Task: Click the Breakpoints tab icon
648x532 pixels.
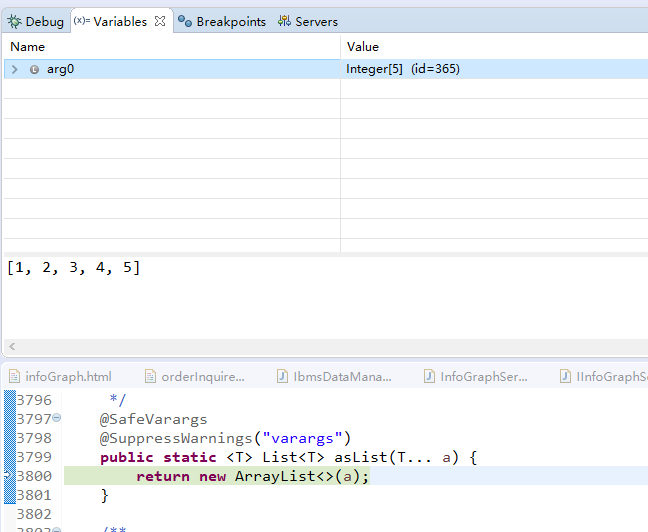Action: (x=185, y=21)
